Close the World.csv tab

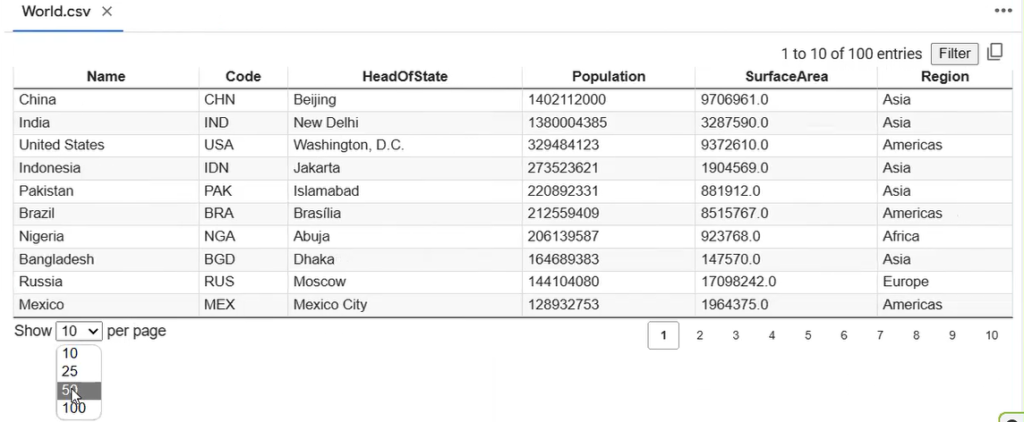click(x=107, y=12)
